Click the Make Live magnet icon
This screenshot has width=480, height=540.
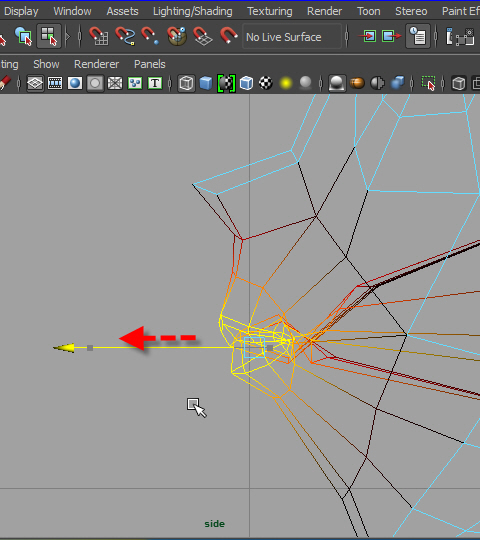(x=228, y=36)
